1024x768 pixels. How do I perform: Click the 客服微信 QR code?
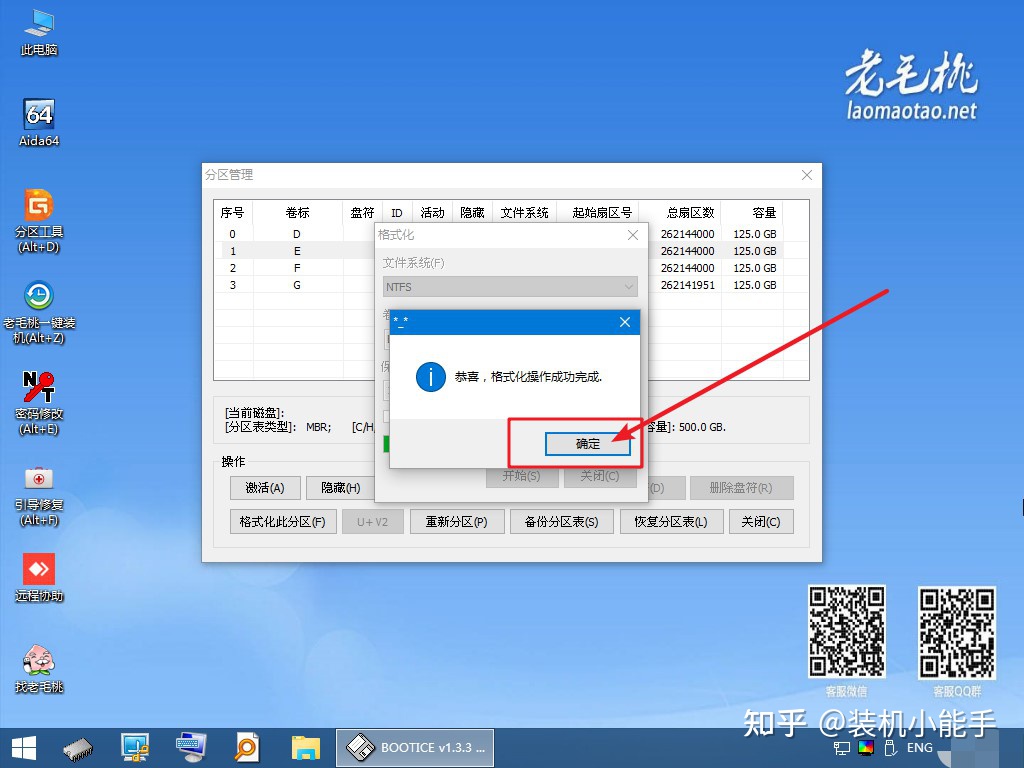pyautogui.click(x=846, y=633)
